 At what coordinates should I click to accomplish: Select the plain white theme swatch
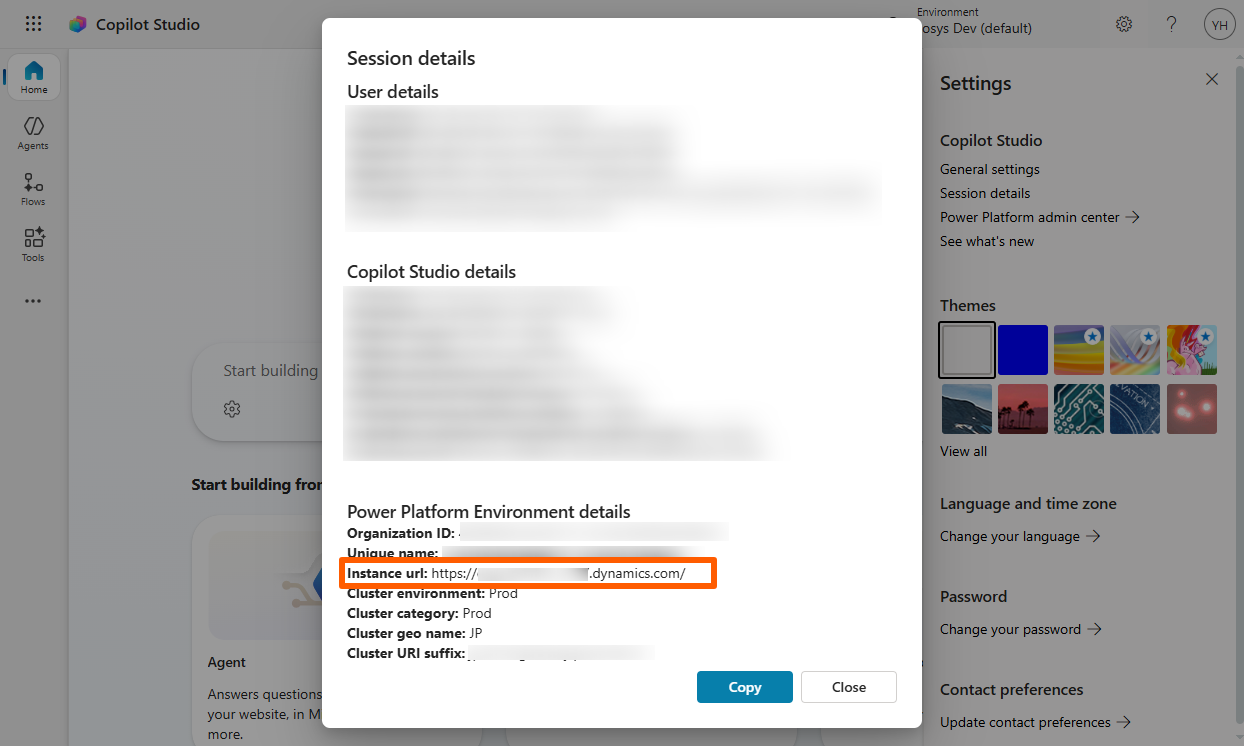click(x=967, y=349)
